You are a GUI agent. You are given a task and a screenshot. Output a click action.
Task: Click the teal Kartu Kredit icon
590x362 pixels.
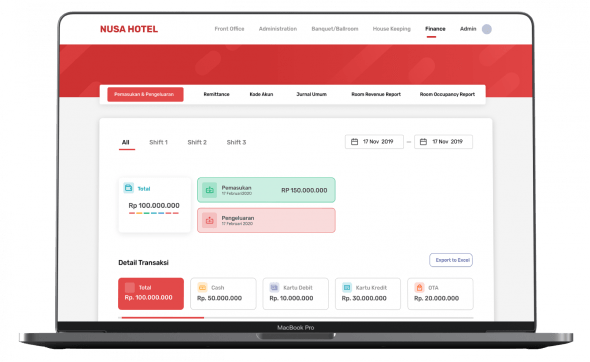pyautogui.click(x=347, y=287)
